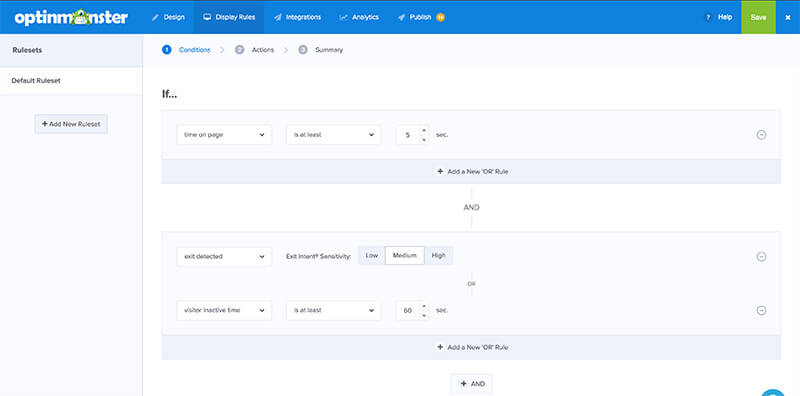Switch to the Display Rules tab
This screenshot has width=800, height=396.
click(x=229, y=17)
